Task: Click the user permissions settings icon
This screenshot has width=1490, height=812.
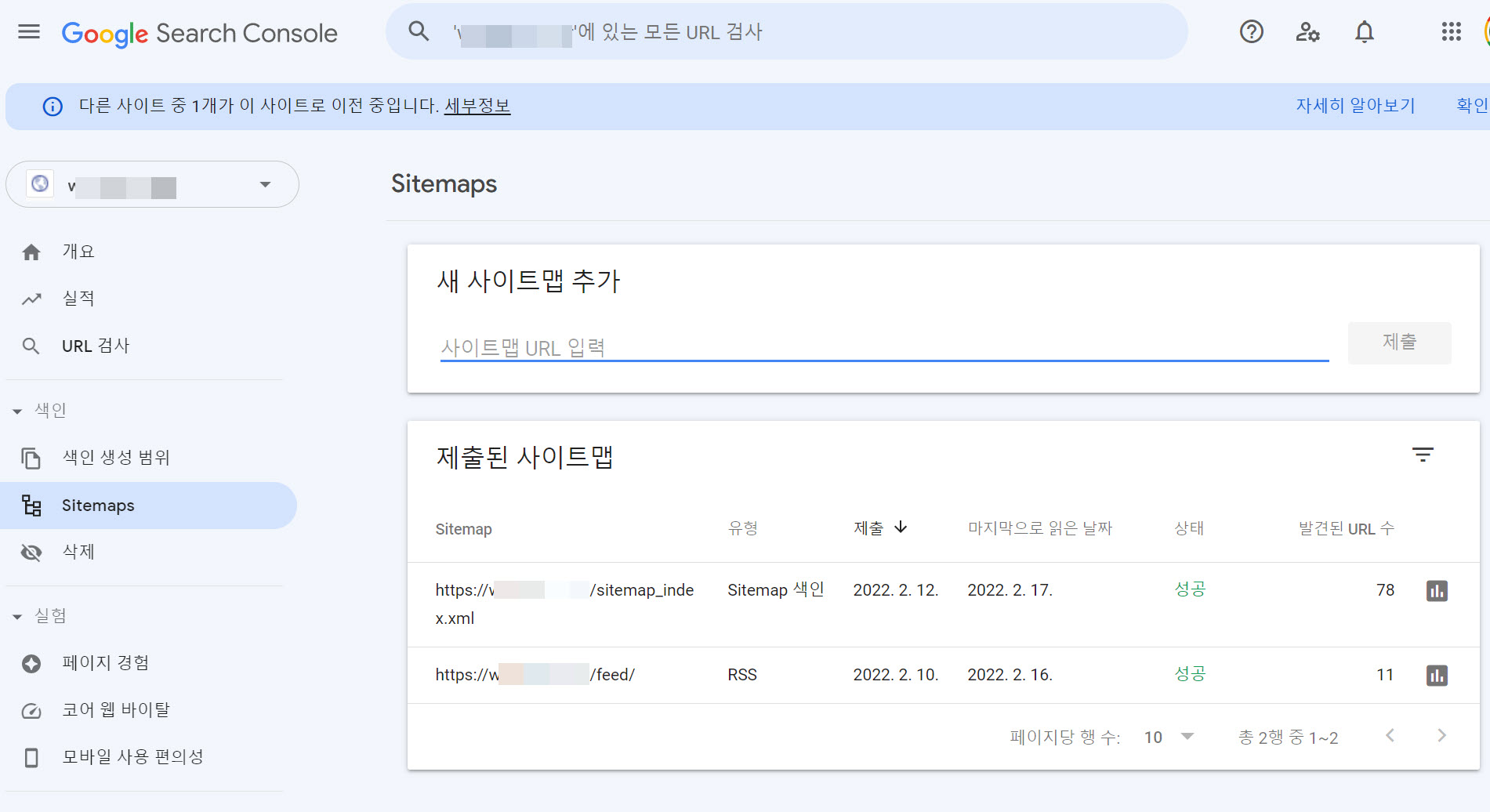Action: (1307, 32)
